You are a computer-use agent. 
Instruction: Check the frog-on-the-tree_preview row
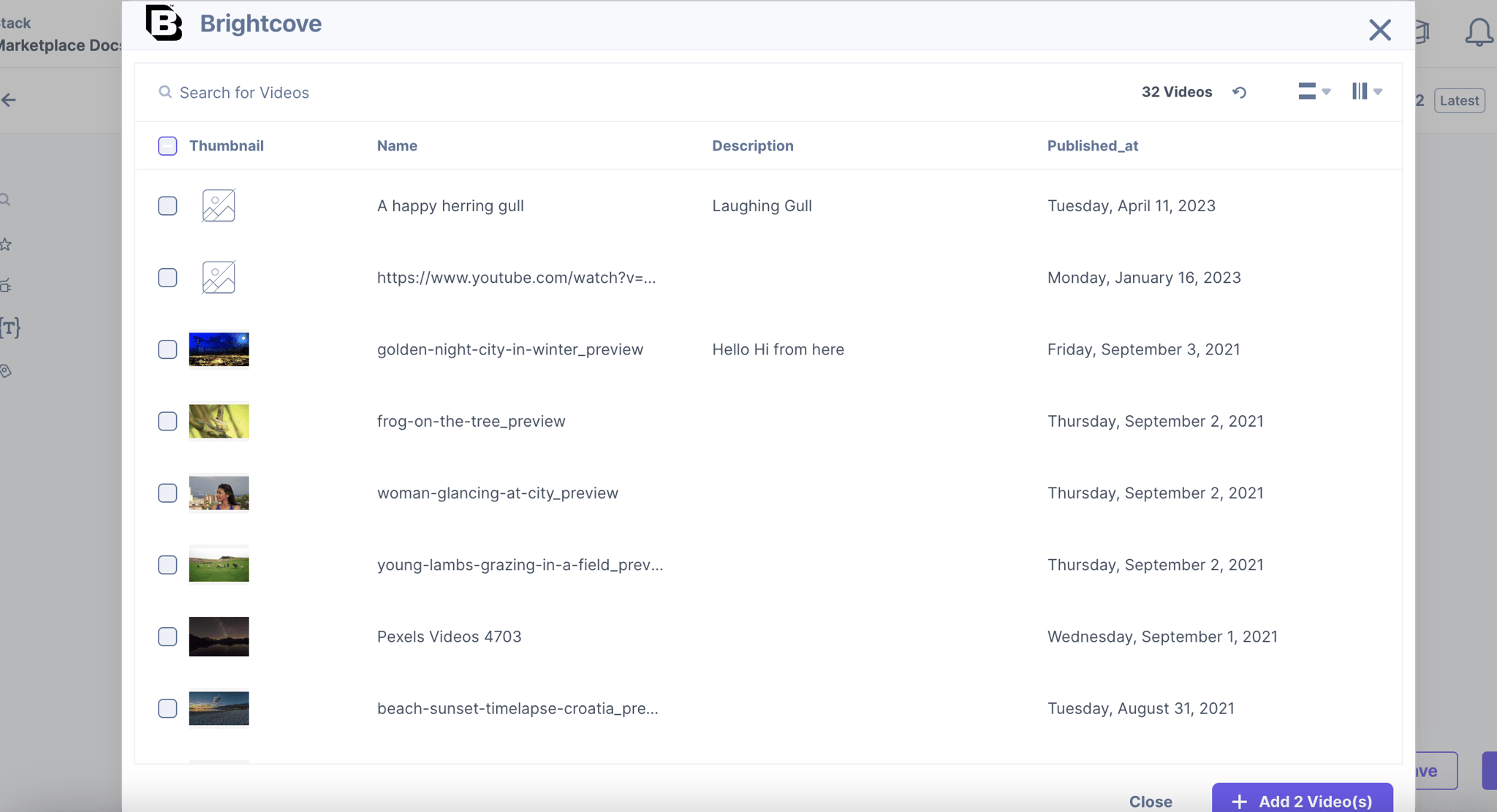(167, 421)
